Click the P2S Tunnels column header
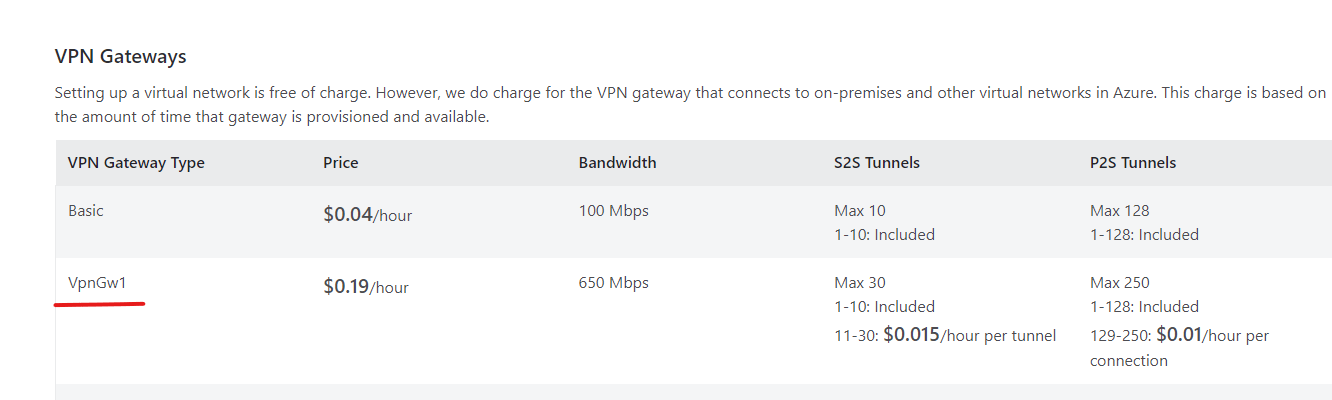The height and width of the screenshot is (400, 1332). (x=1133, y=162)
